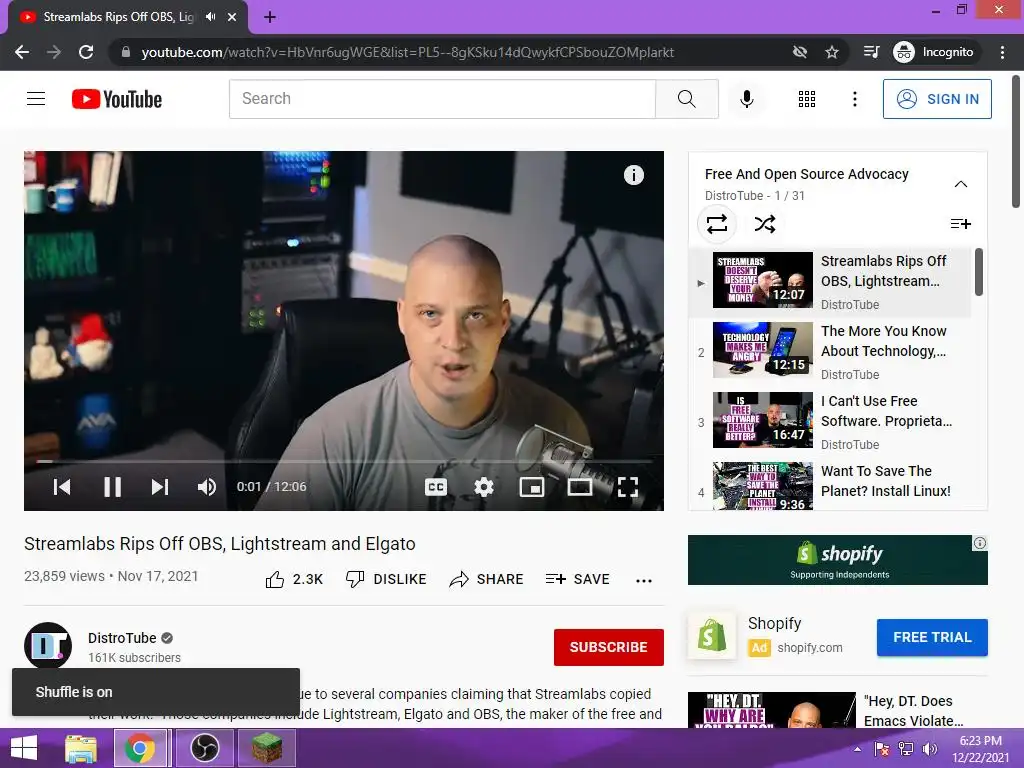Viewport: 1024px width, 768px height.
Task: Click the Incognito profile indicator
Action: (934, 52)
